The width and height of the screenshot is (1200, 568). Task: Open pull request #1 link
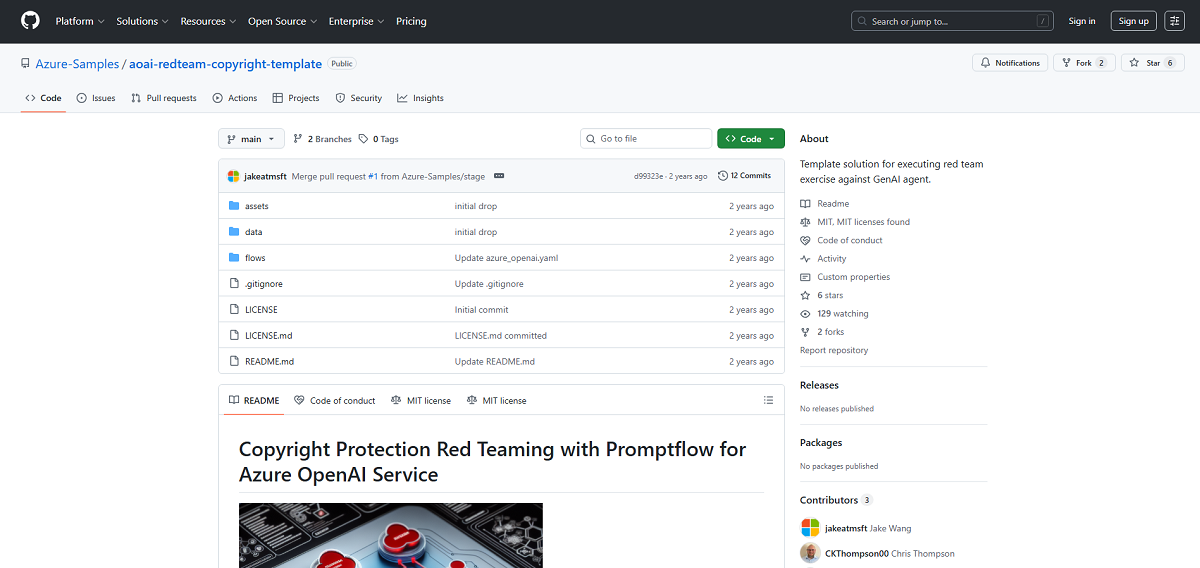coord(372,176)
